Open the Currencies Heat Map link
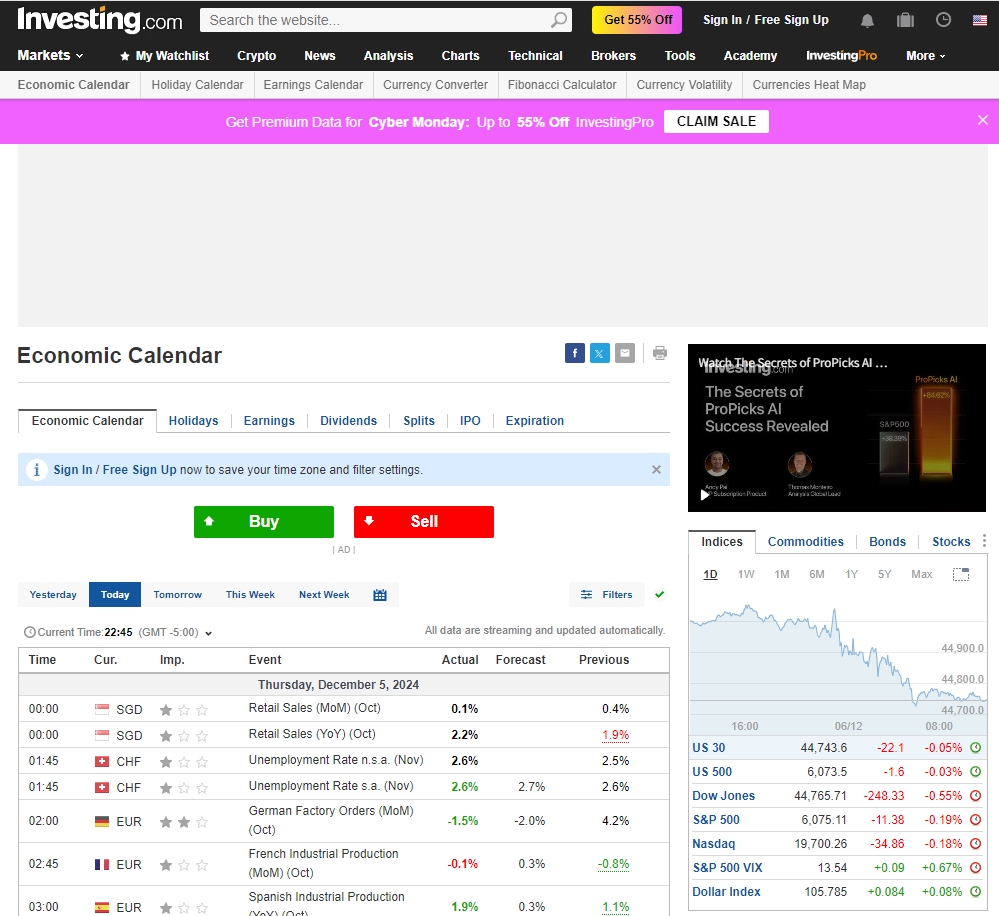 tap(809, 85)
